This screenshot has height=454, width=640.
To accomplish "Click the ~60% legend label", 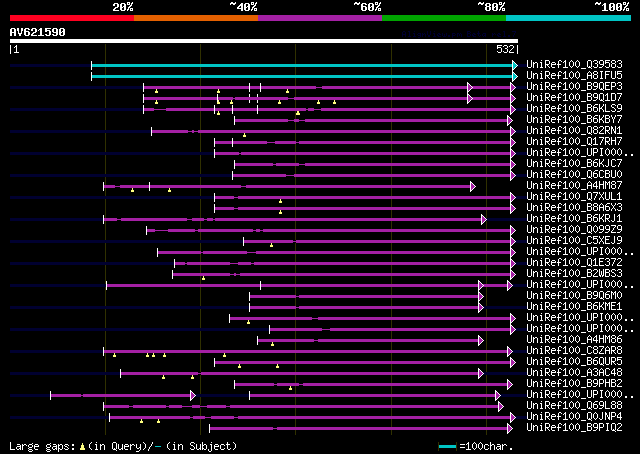I will pos(367,7).
